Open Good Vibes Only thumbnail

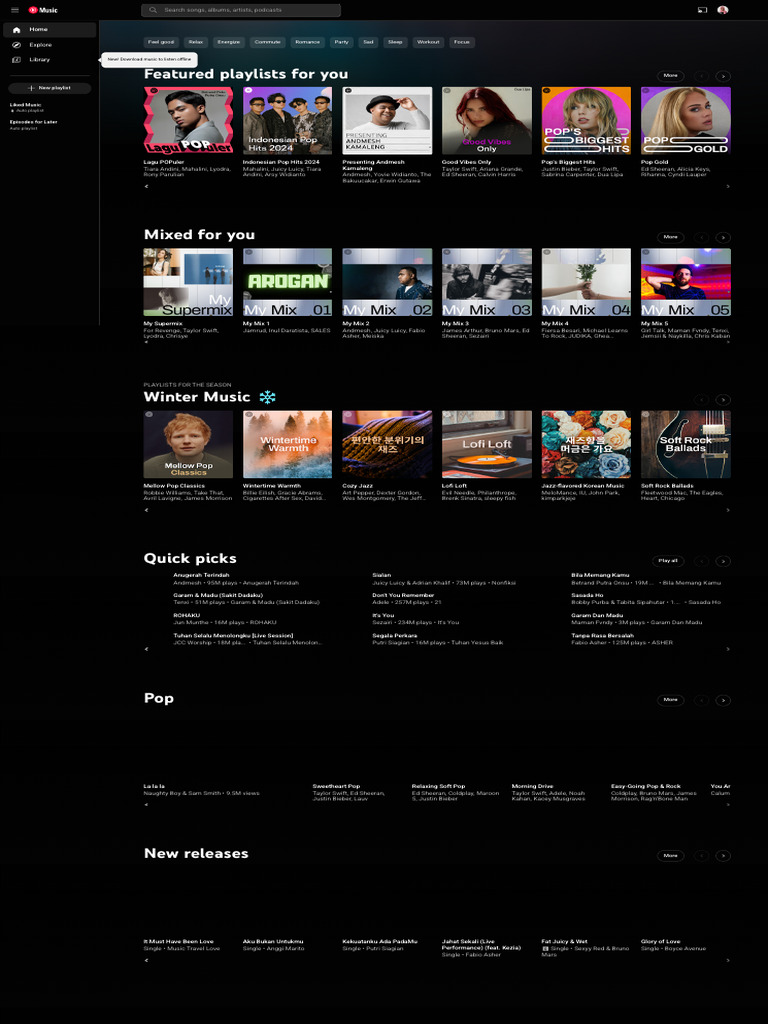487,121
